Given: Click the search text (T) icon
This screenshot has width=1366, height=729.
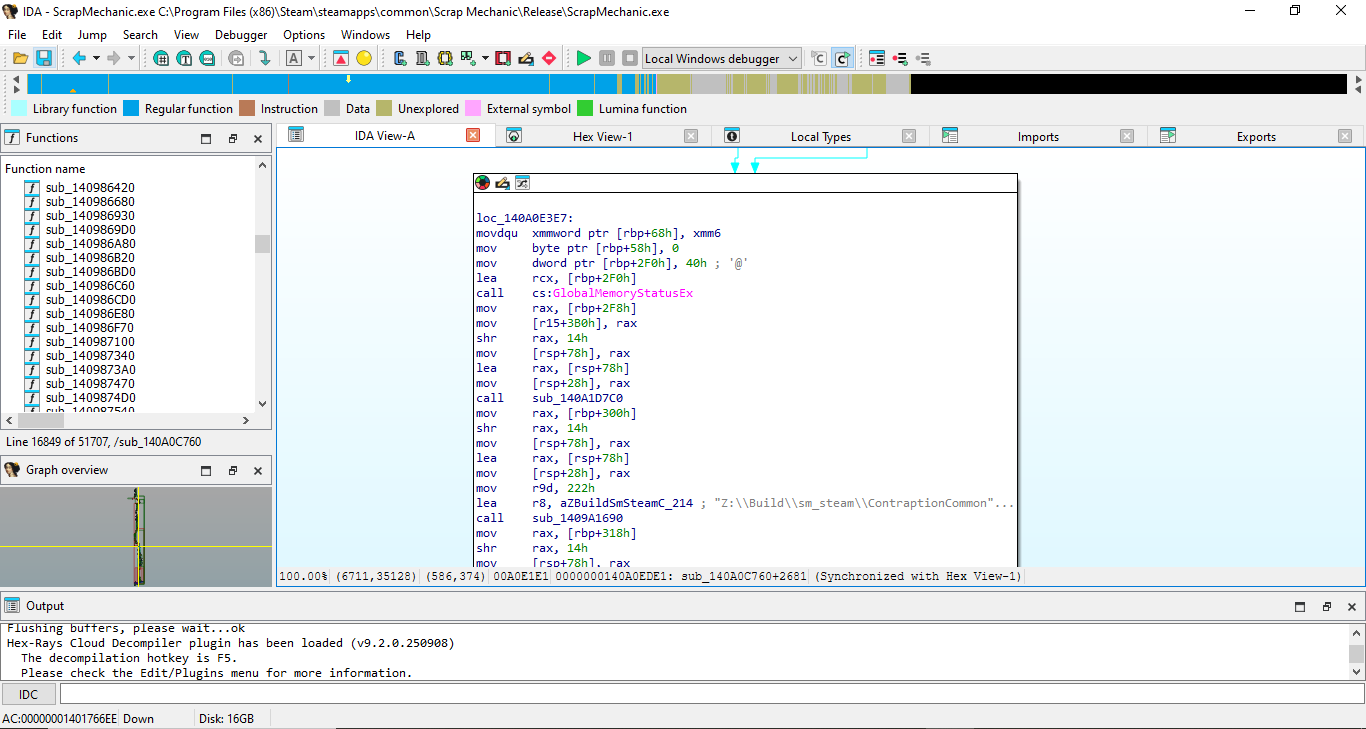Looking at the screenshot, I should pyautogui.click(x=184, y=58).
